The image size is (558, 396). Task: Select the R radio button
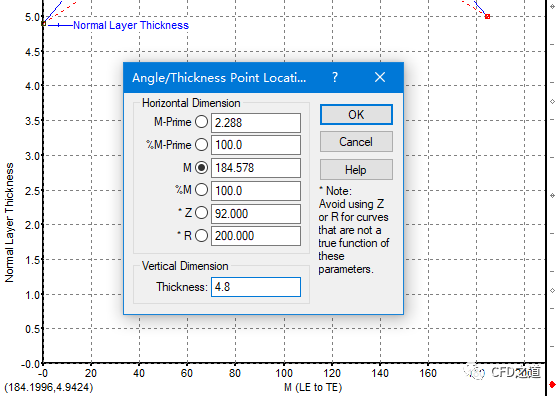coord(201,235)
